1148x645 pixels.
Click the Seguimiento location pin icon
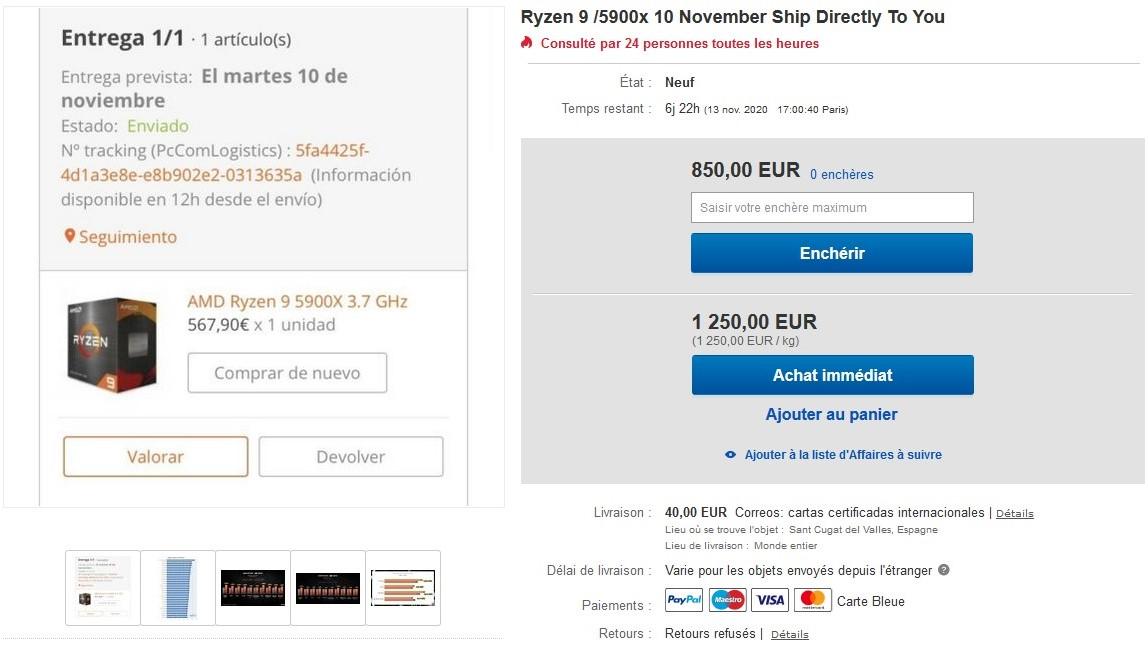click(69, 236)
